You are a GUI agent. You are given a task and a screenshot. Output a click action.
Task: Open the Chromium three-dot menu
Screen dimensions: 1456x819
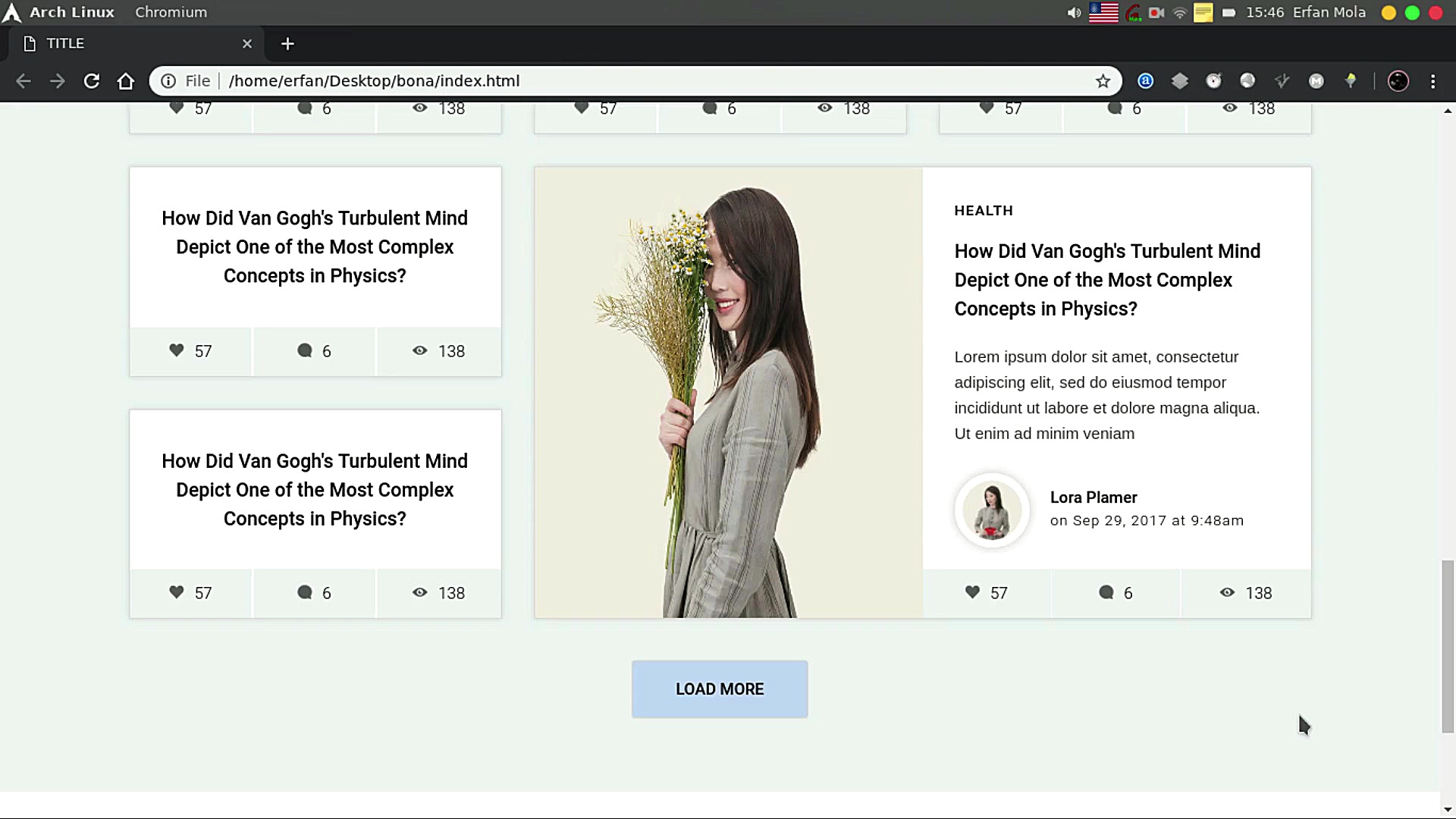pos(1432,81)
